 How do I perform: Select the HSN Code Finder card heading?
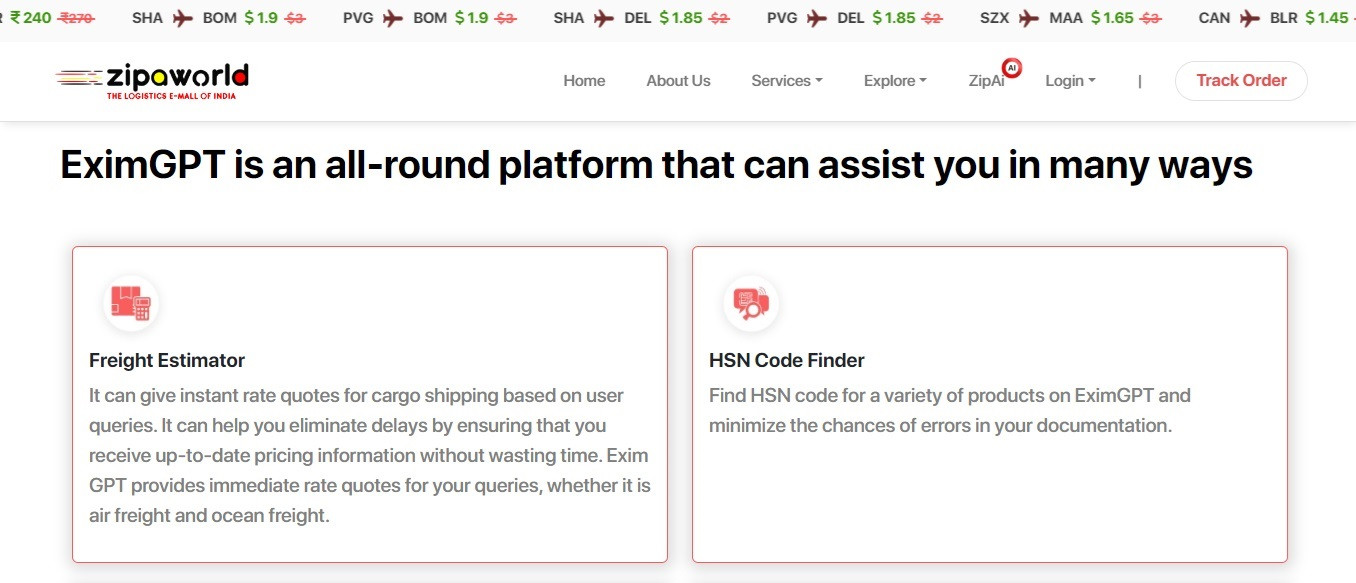[787, 361]
